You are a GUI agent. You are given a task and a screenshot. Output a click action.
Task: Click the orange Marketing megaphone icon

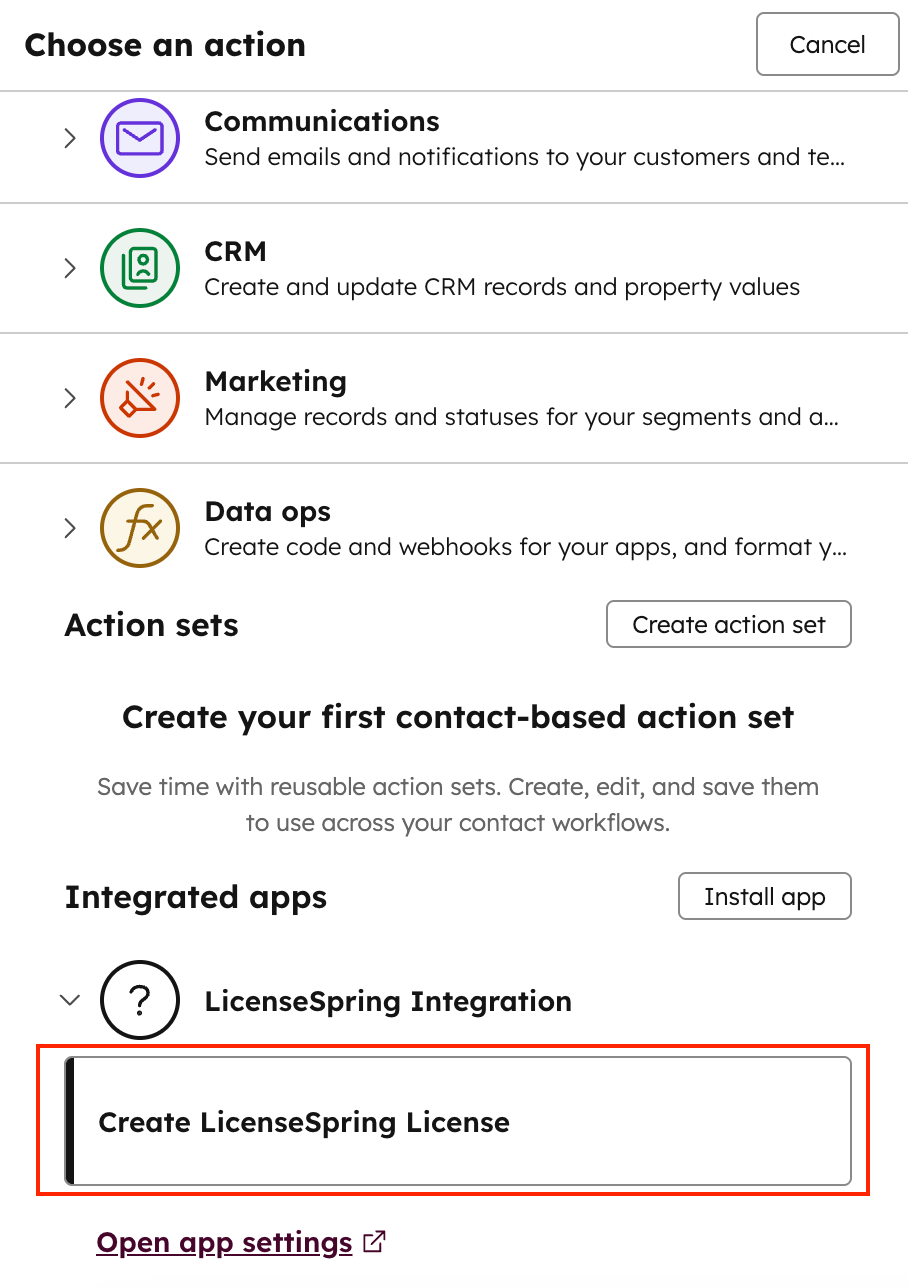click(x=140, y=398)
